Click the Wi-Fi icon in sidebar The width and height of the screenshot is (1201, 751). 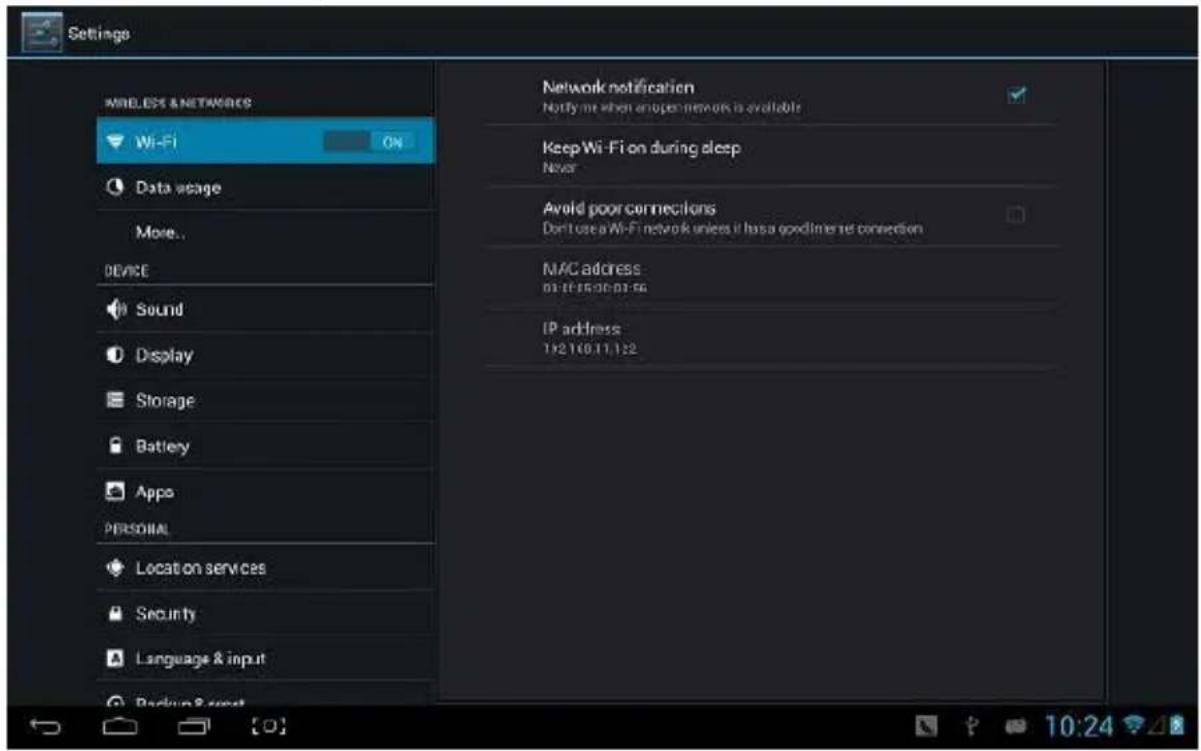[x=113, y=142]
